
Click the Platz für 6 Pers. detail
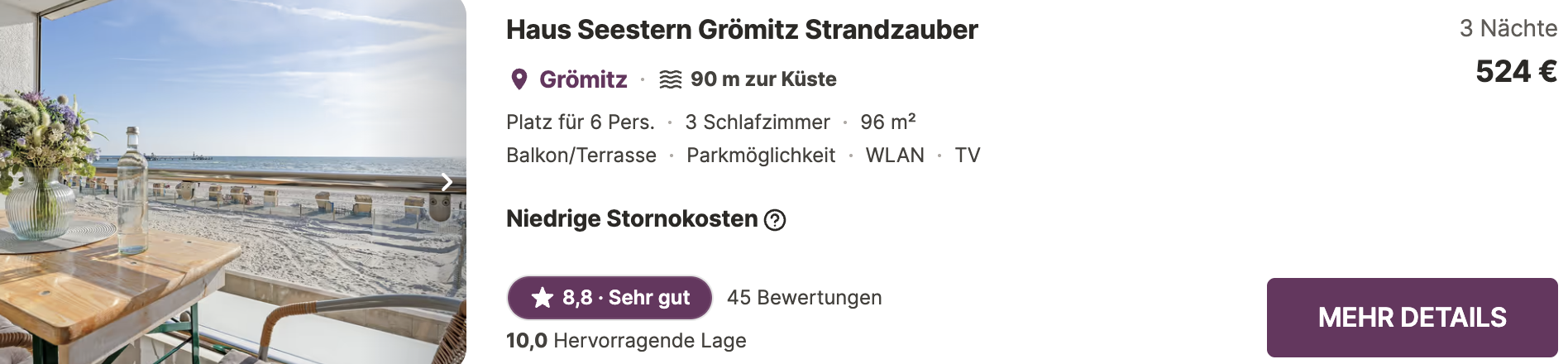tap(581, 122)
